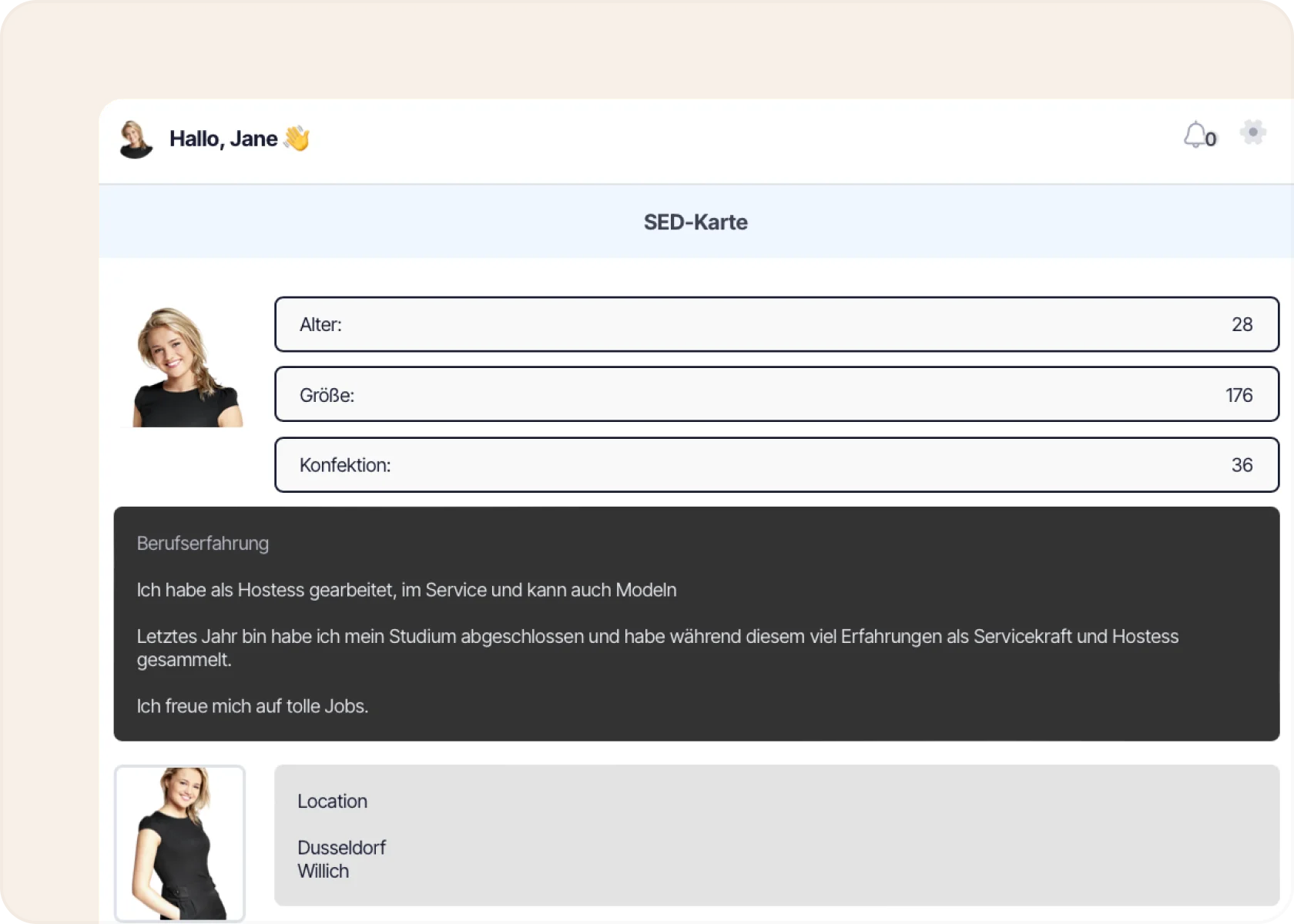Click the notification count 0
Viewport: 1294px width, 924px height.
pyautogui.click(x=1211, y=139)
